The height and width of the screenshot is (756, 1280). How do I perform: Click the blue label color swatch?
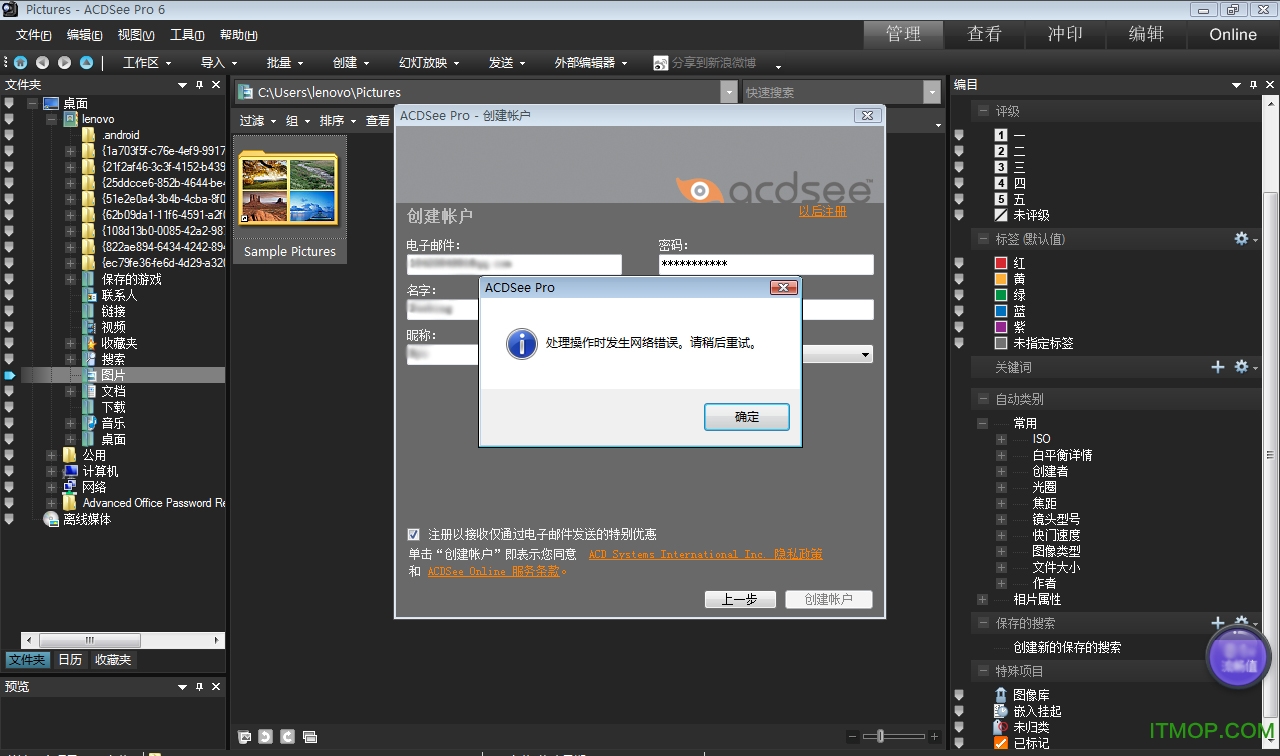coord(1001,311)
